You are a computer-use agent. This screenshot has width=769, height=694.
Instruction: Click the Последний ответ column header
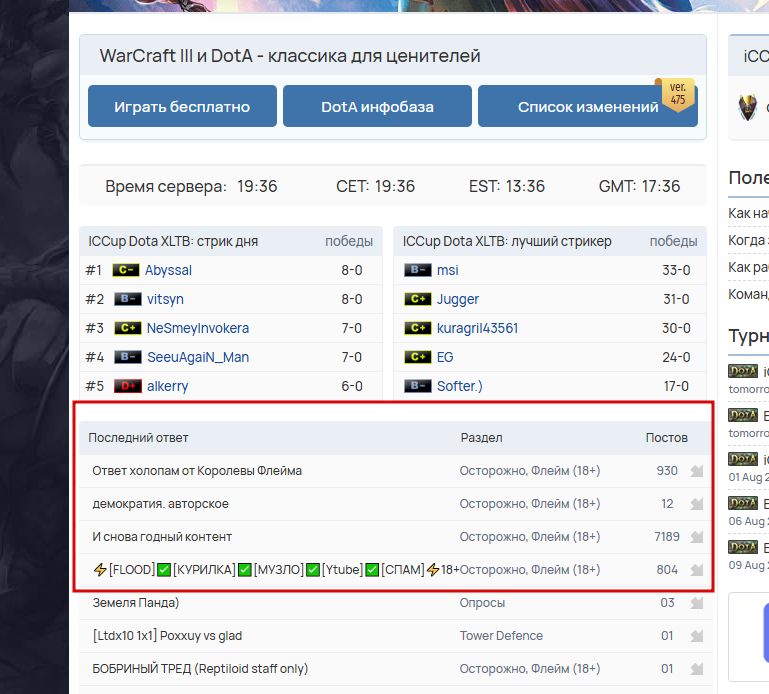pyautogui.click(x=138, y=437)
